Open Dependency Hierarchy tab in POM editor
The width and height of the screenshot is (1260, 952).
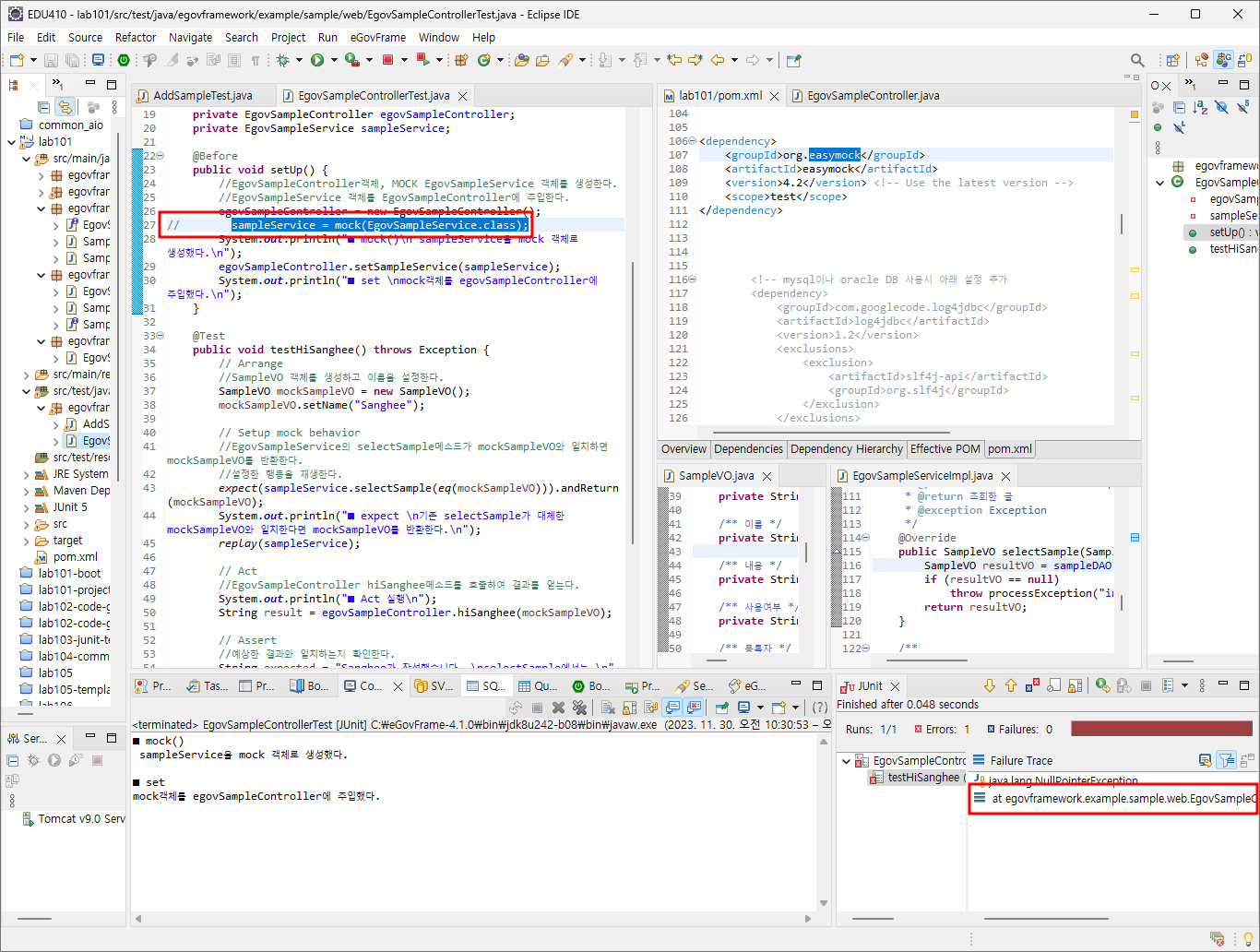[x=846, y=449]
